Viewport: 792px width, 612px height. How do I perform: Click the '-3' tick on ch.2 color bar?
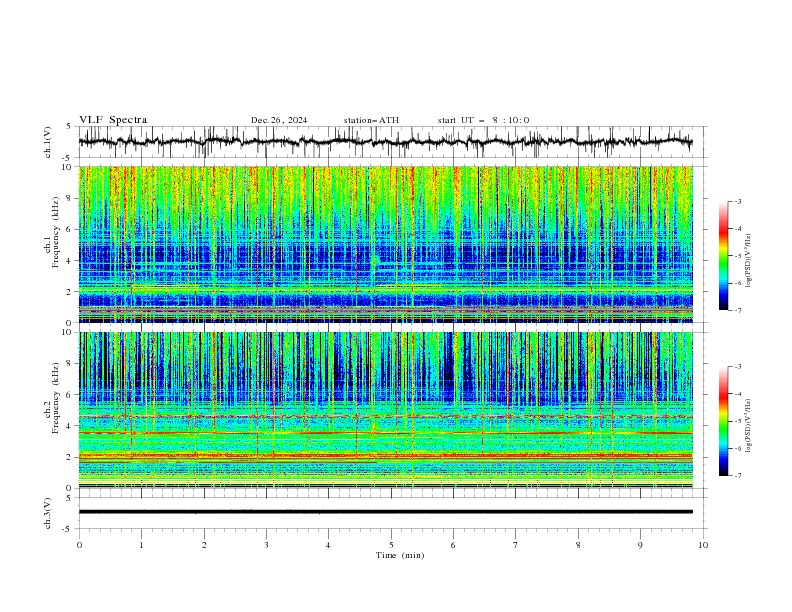[738, 367]
